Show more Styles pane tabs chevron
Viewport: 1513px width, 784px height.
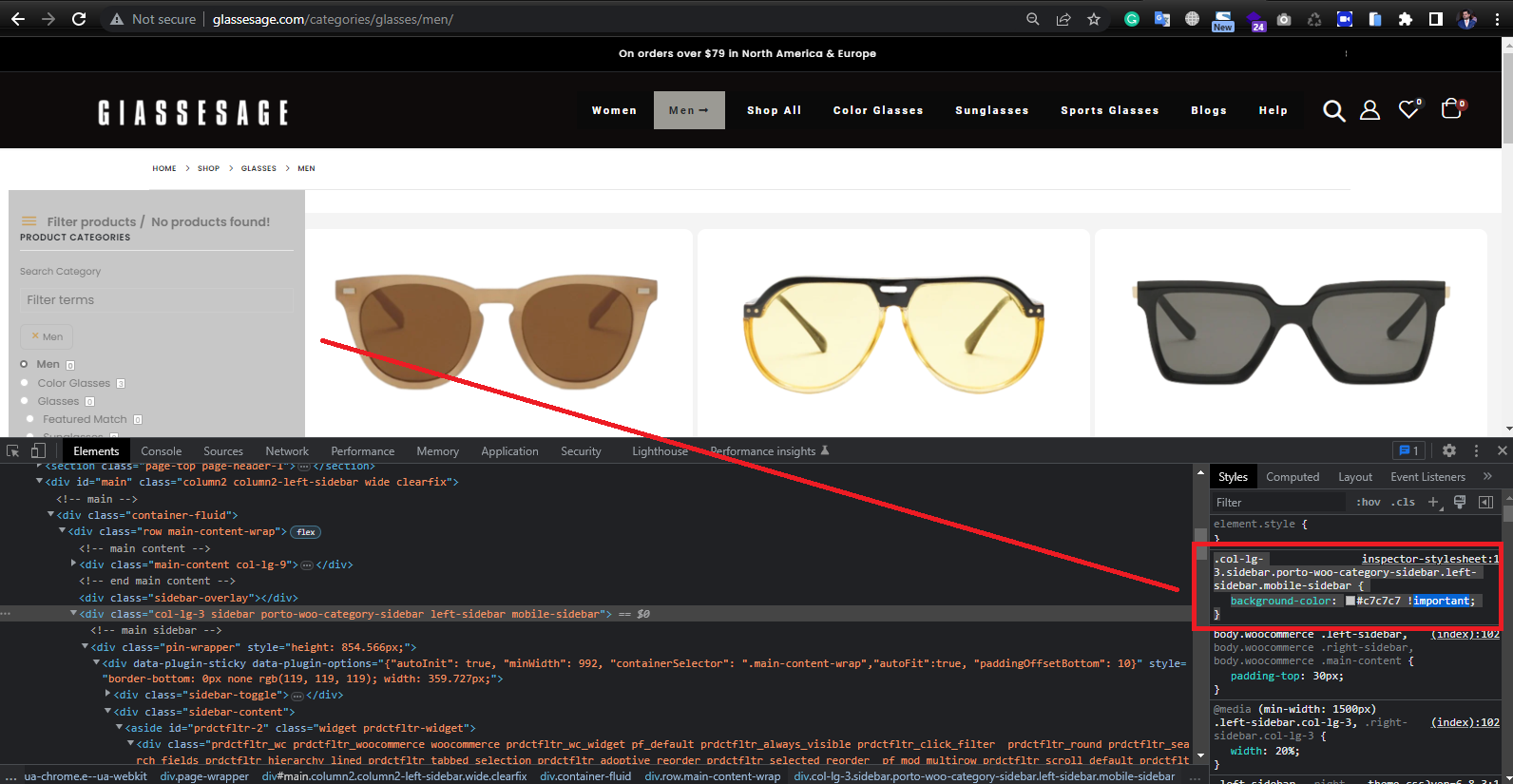coord(1487,476)
